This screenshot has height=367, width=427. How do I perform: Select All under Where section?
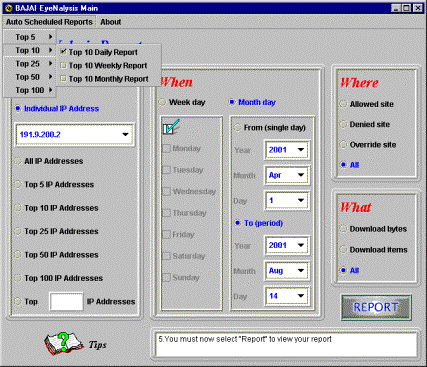(343, 165)
